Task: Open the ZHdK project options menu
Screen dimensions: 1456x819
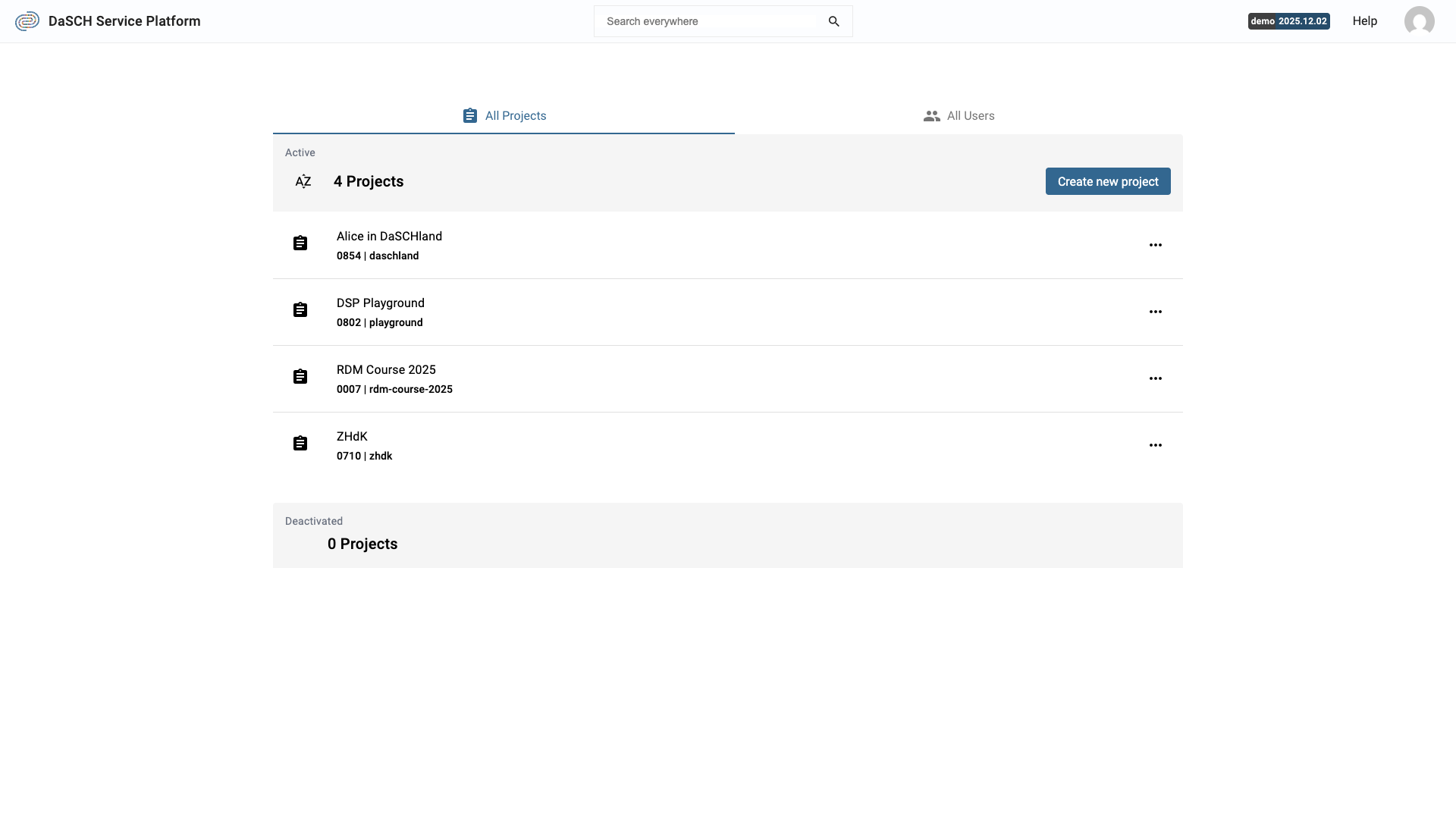Action: 1156,445
